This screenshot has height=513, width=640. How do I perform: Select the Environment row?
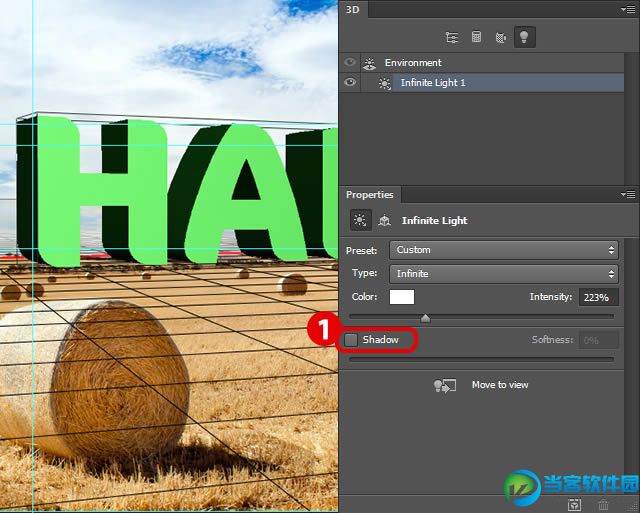click(482, 62)
